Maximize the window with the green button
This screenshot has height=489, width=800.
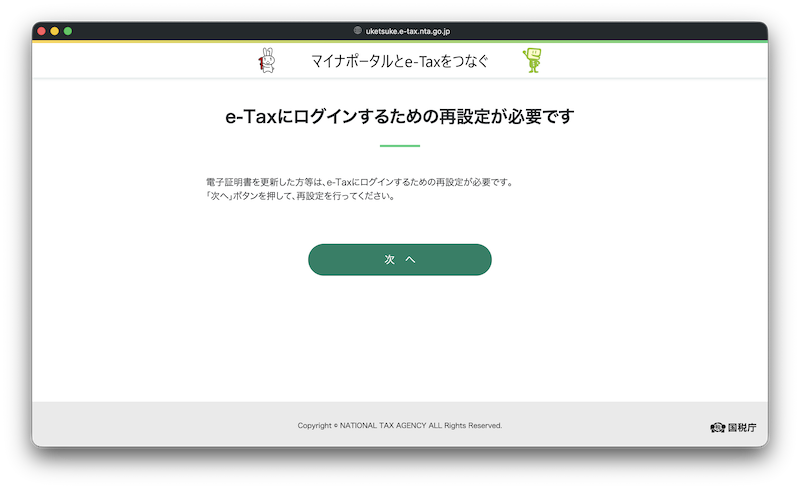(x=68, y=31)
